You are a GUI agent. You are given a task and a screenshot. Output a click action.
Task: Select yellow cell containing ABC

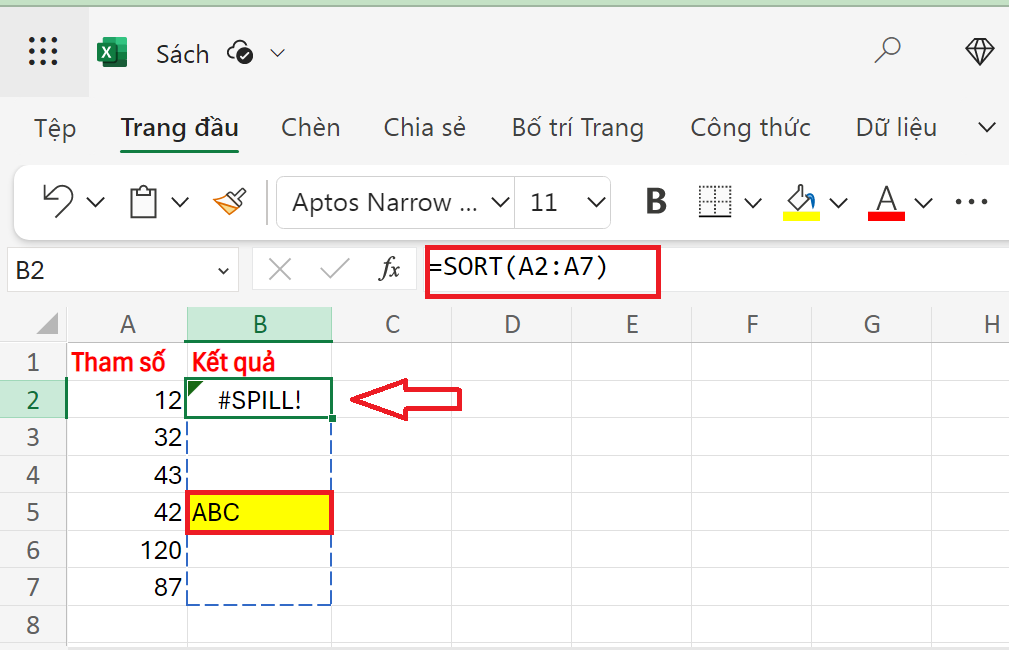[259, 512]
